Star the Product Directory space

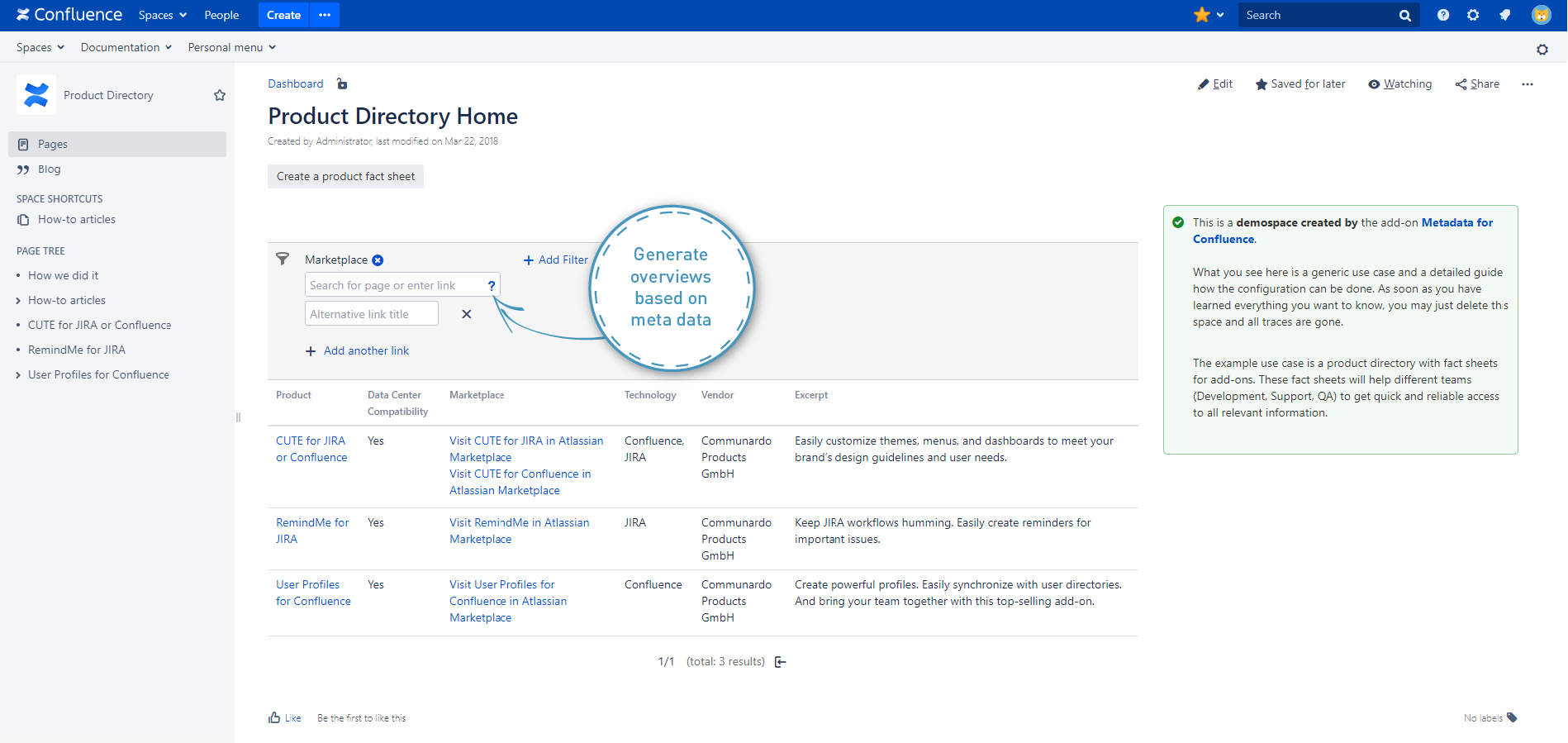220,95
